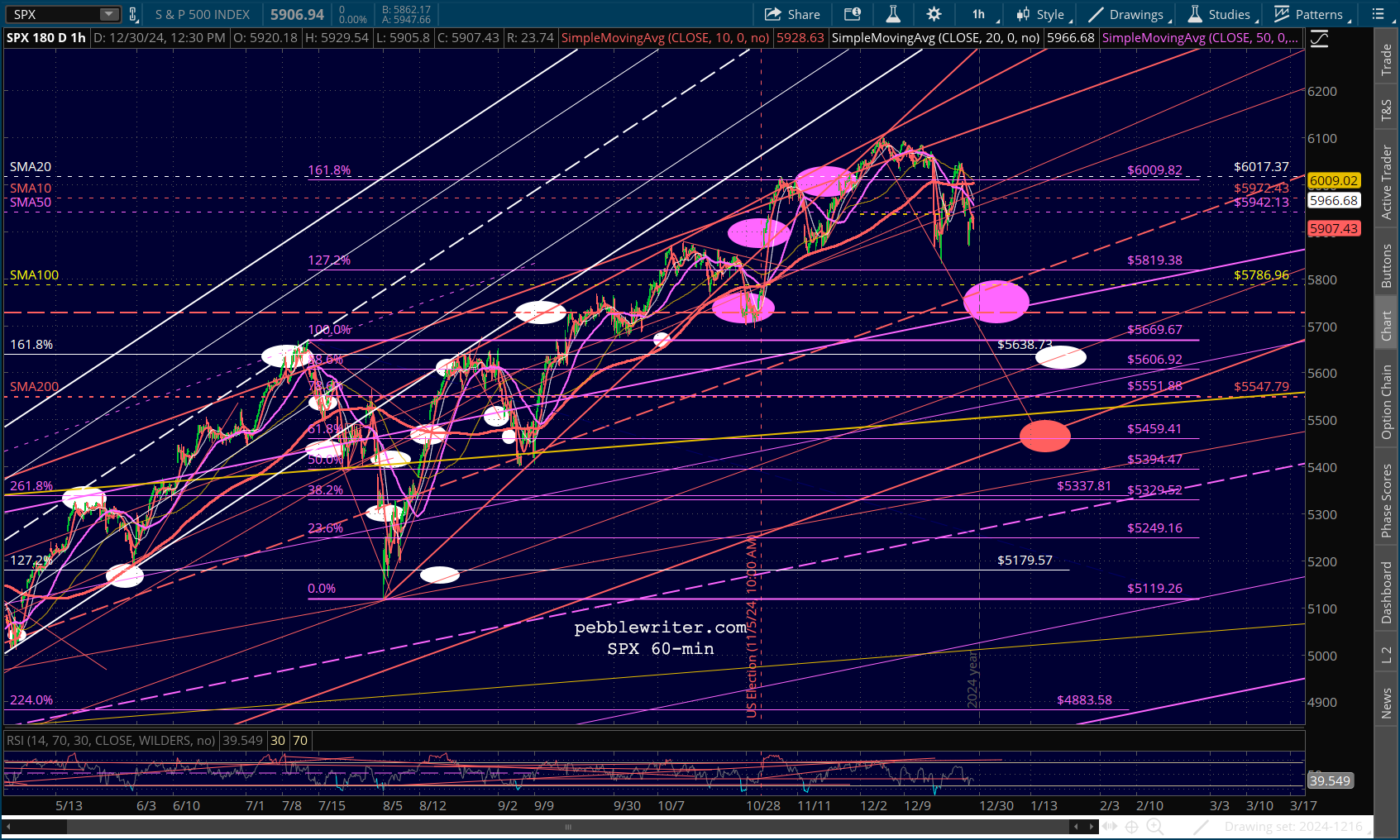Click the line drawing tool icon
Viewport: 1400px width, 840px height.
pos(1202,826)
